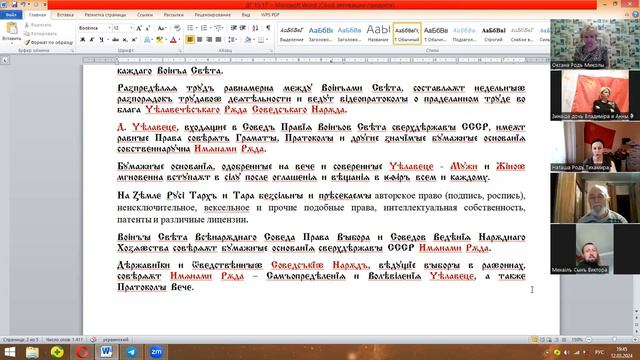The image size is (640, 360).
Task: Toggle strikethrough formatting
Action: (116, 40)
